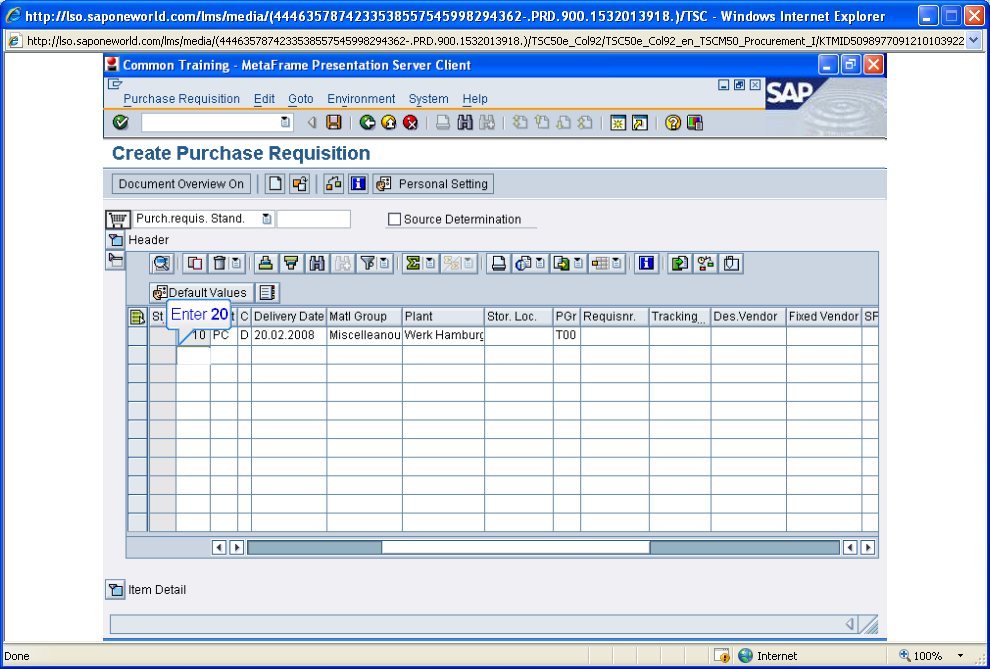Click the empty item number cell in the second row
Viewport: 990px width, 669px height.
(193, 355)
